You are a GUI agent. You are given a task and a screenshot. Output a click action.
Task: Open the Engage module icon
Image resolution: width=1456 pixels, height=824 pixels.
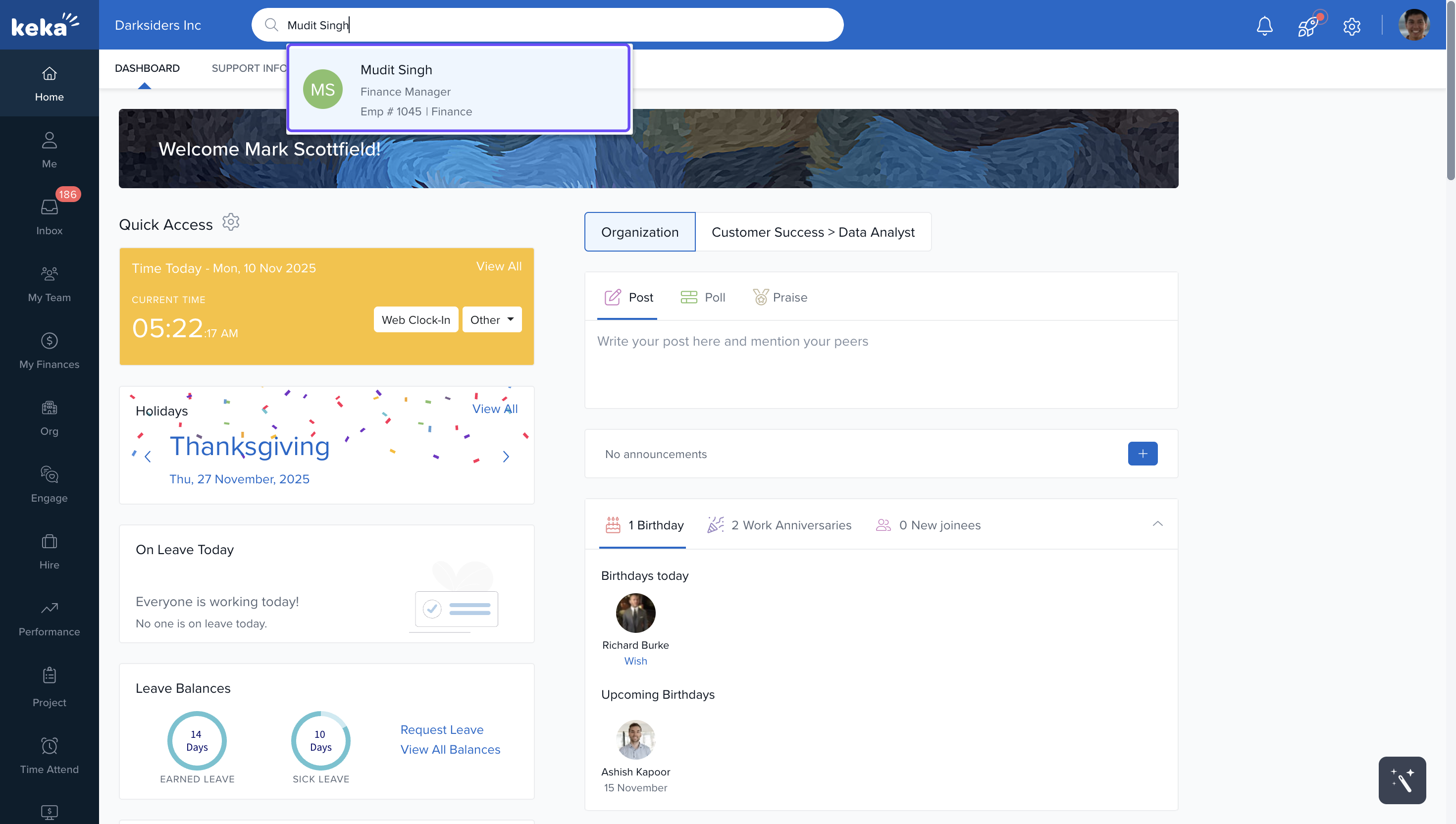49,484
